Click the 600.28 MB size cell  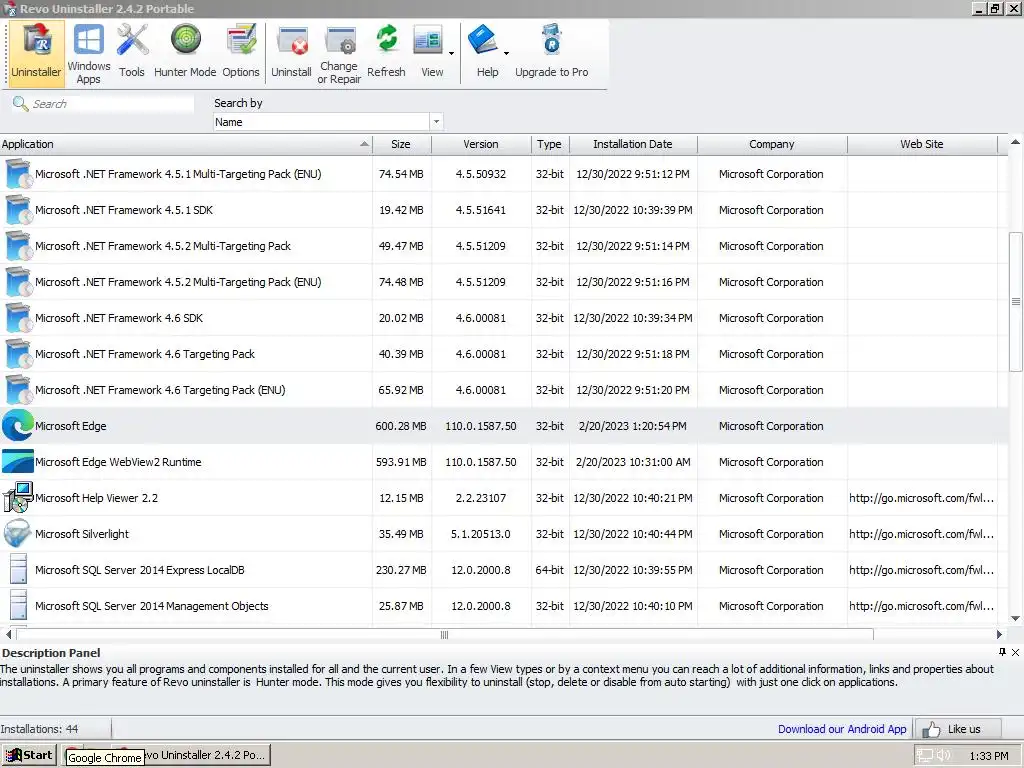click(x=401, y=426)
